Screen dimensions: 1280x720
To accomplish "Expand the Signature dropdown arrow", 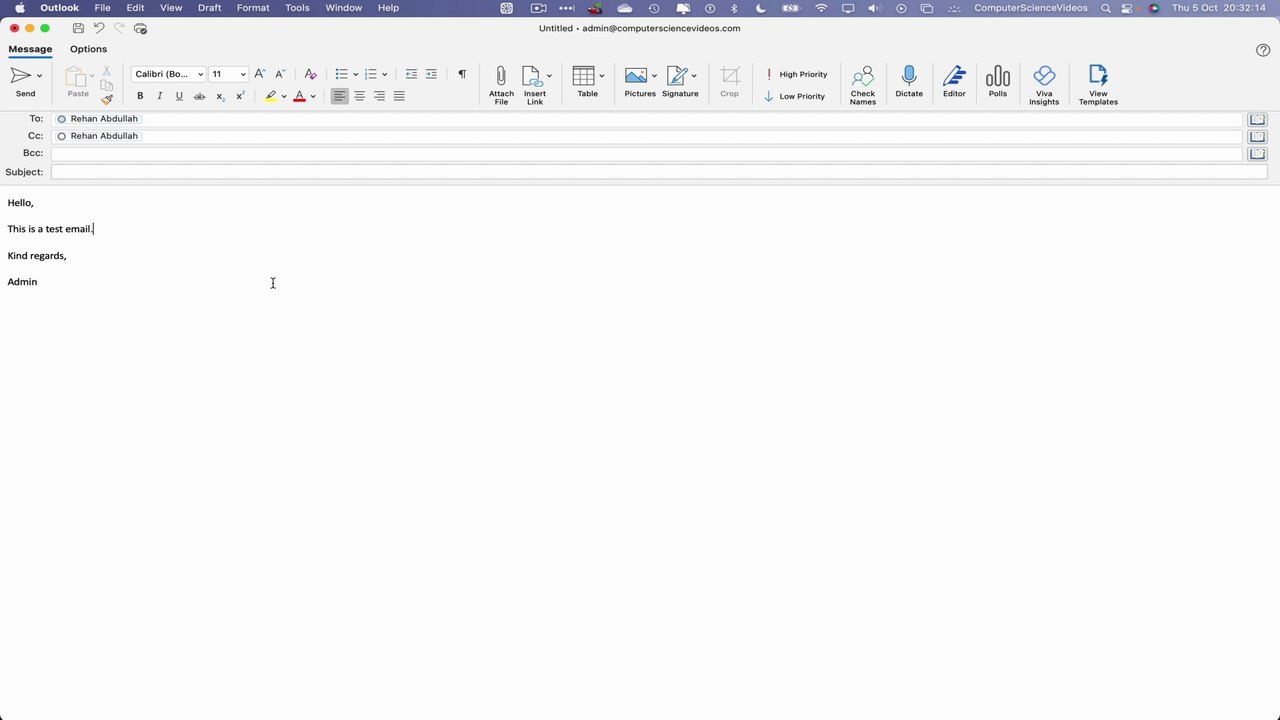I will (x=694, y=76).
